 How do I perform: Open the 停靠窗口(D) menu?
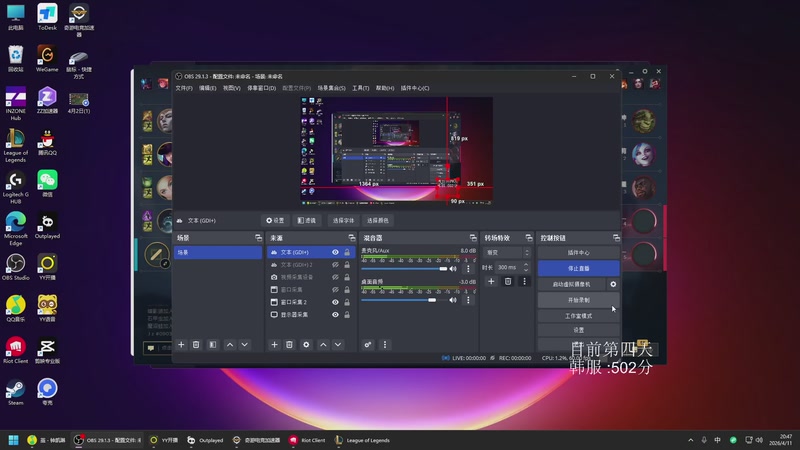click(262, 88)
